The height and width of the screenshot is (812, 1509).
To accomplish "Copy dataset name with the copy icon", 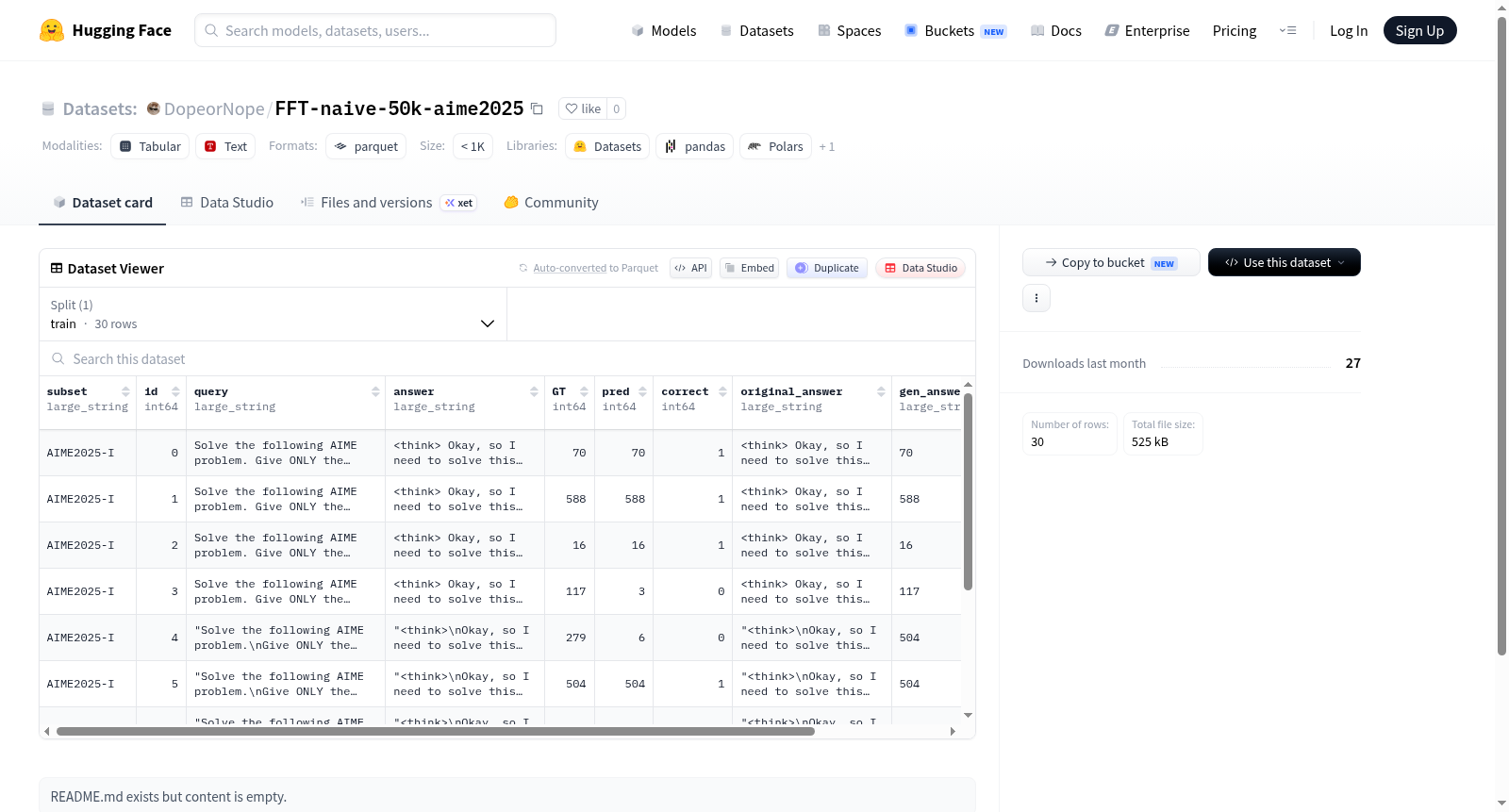I will (537, 108).
